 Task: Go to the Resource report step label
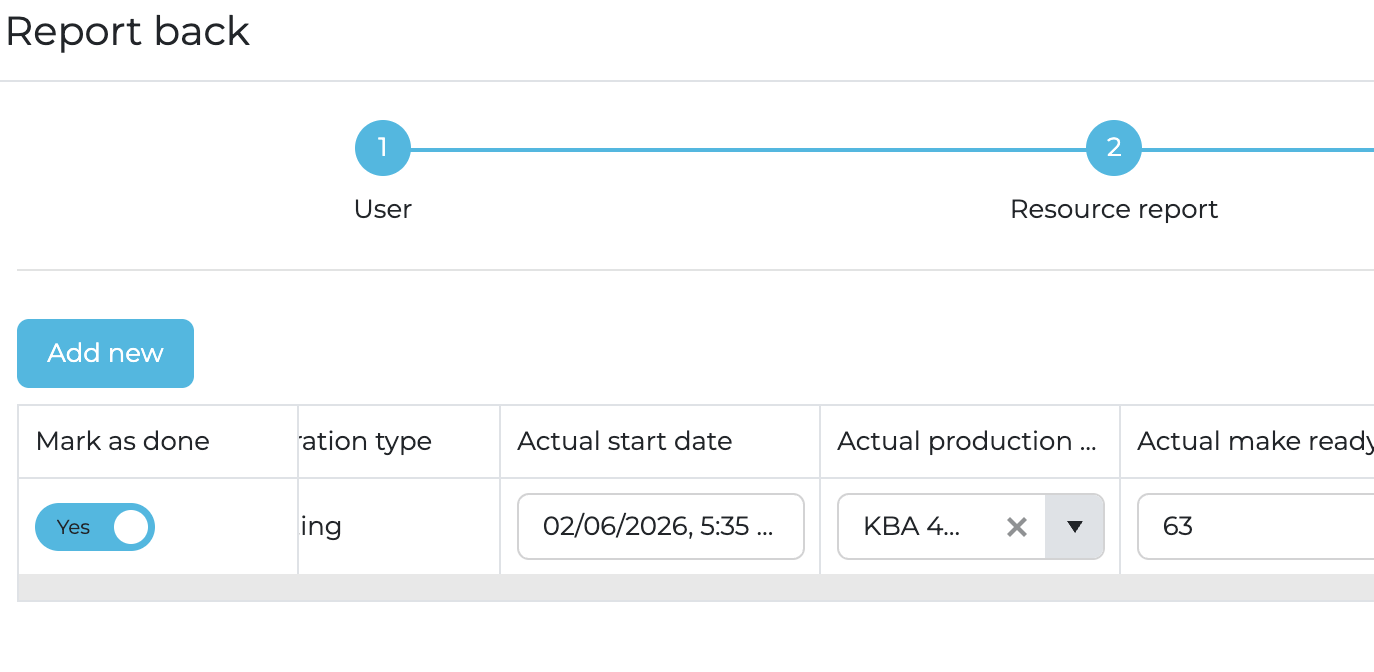click(1113, 209)
